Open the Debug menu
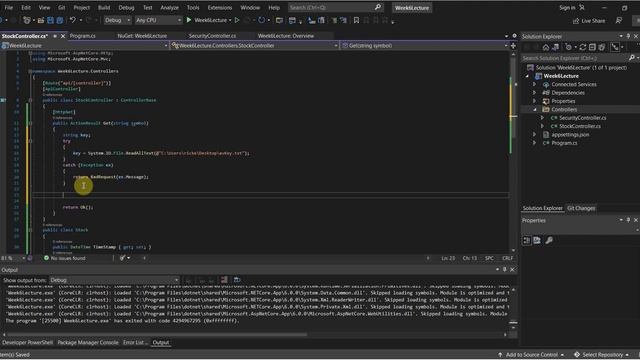Viewport: 640px width, 360px height. [126, 7]
